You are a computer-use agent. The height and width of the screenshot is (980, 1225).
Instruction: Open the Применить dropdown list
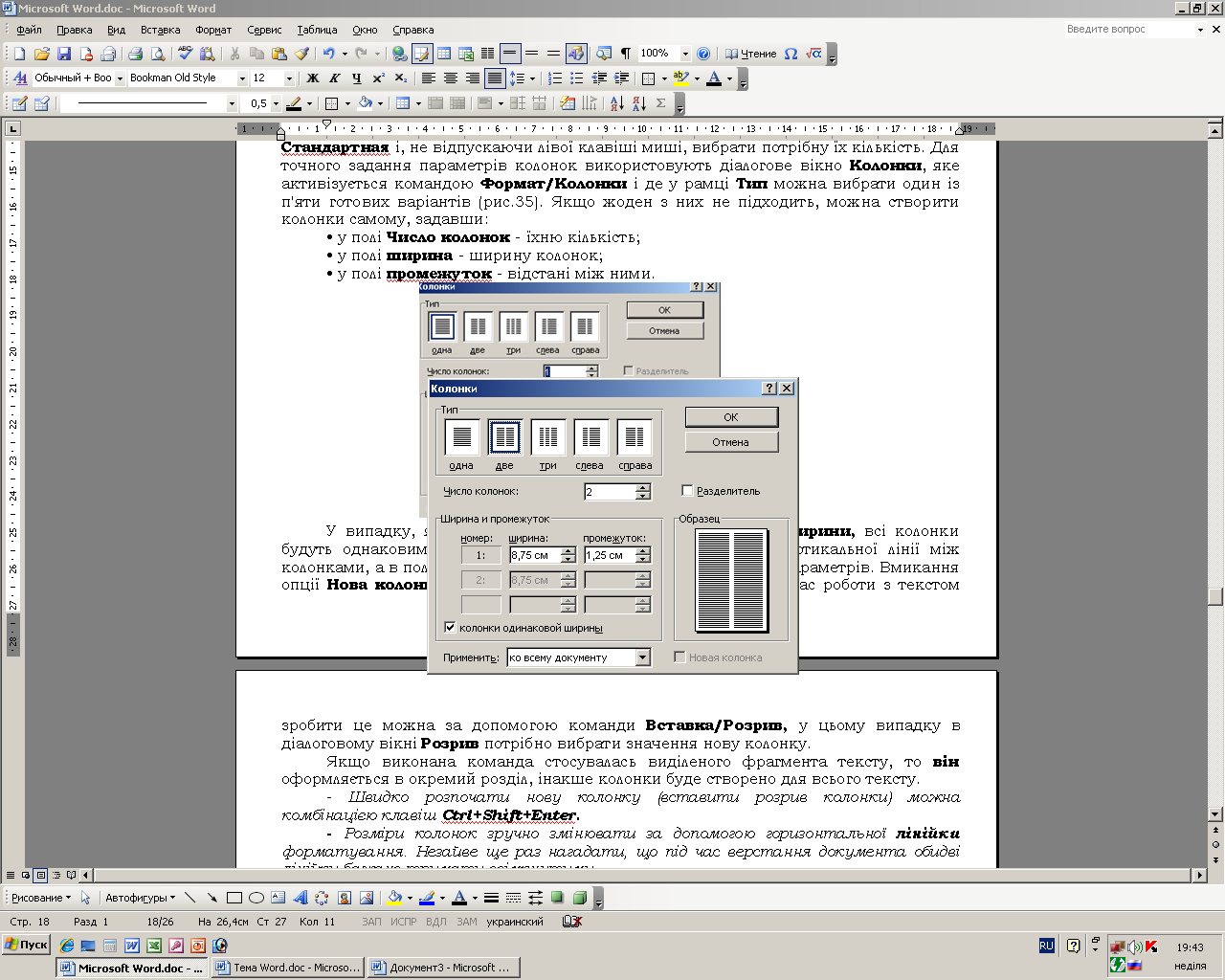point(643,657)
